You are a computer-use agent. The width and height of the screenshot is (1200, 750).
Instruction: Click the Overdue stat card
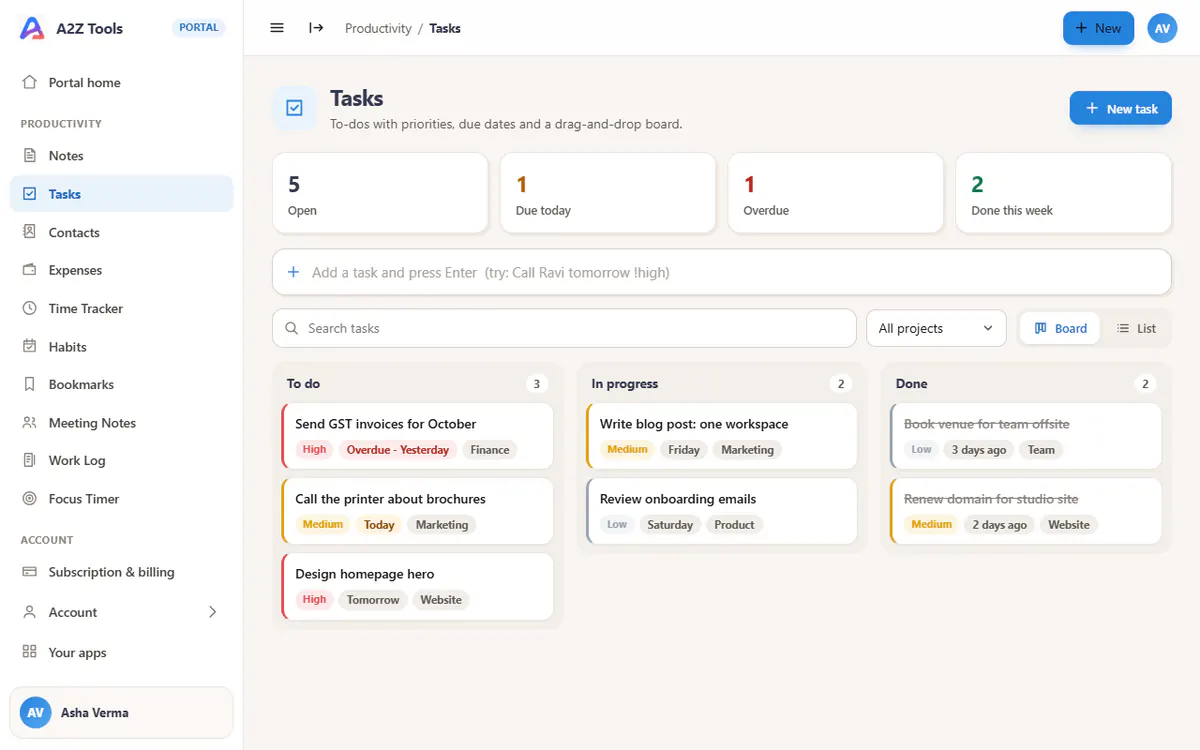tap(836, 193)
